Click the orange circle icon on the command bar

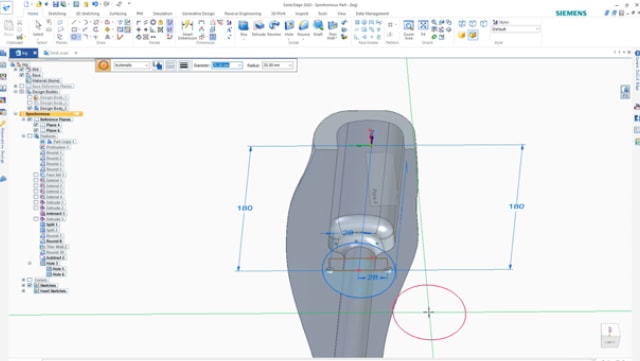[x=103, y=65]
